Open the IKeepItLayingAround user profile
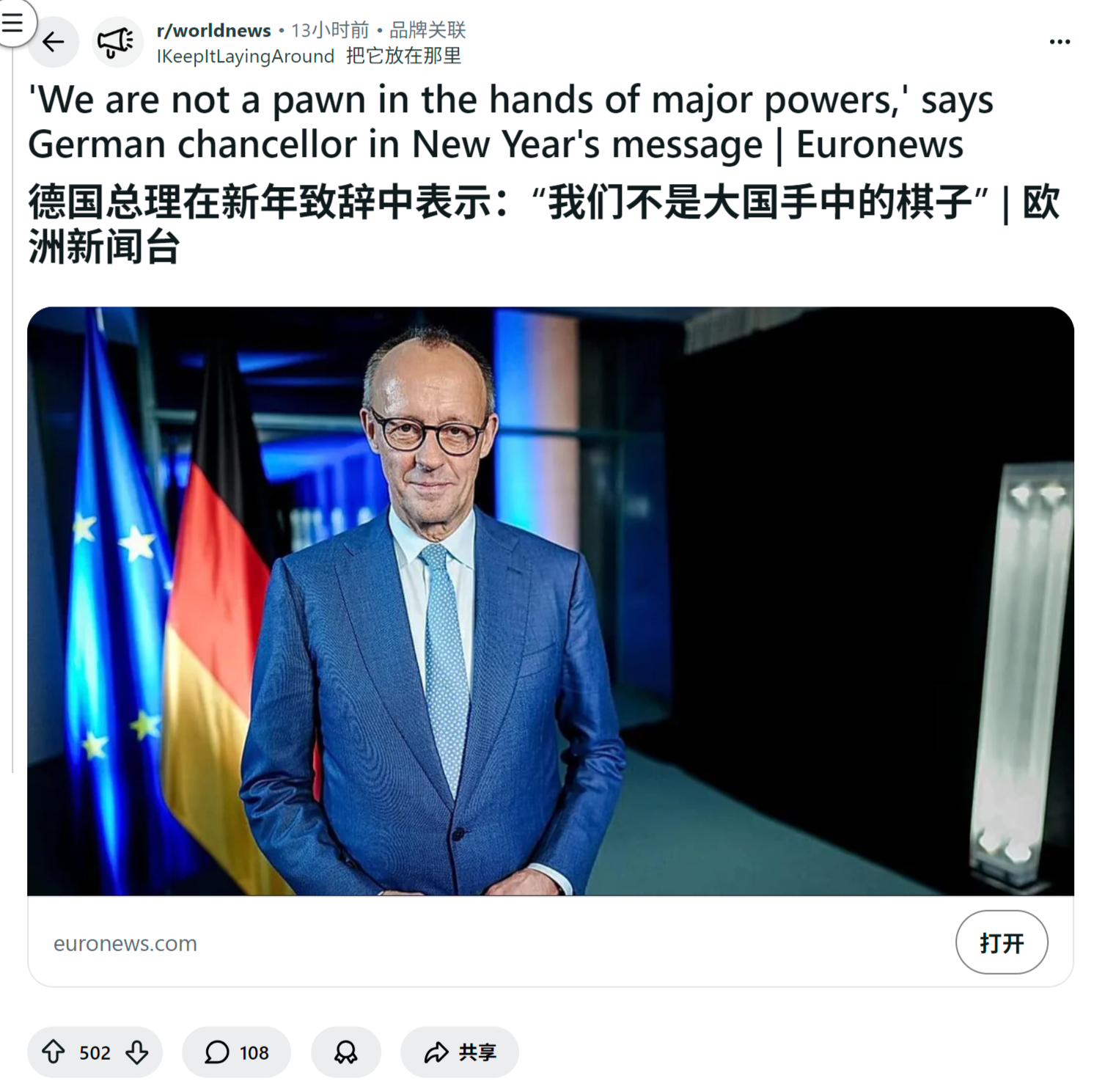The height and width of the screenshot is (1092, 1105). 246,56
